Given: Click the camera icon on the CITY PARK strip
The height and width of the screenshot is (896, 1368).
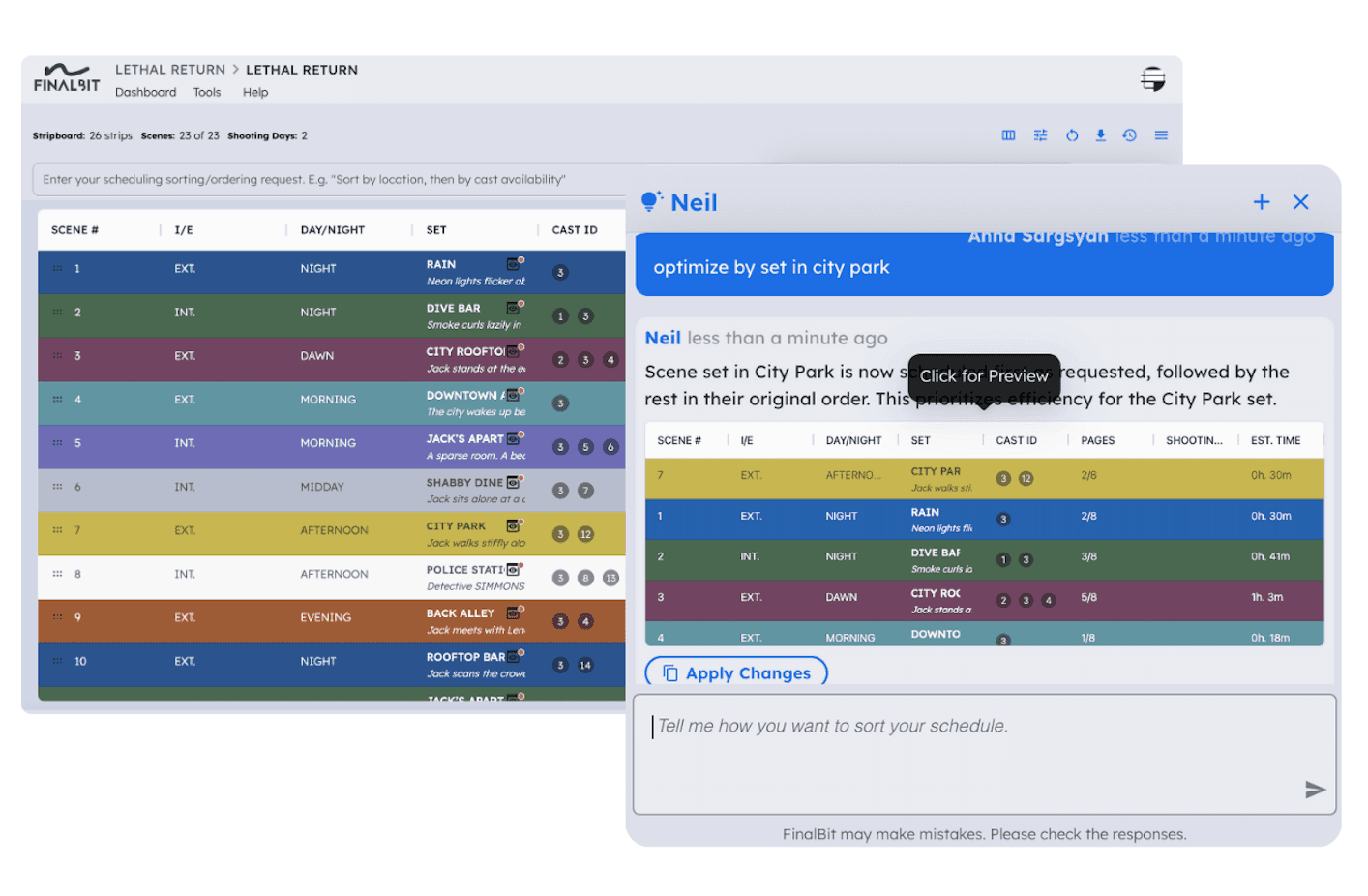Looking at the screenshot, I should pos(514,525).
